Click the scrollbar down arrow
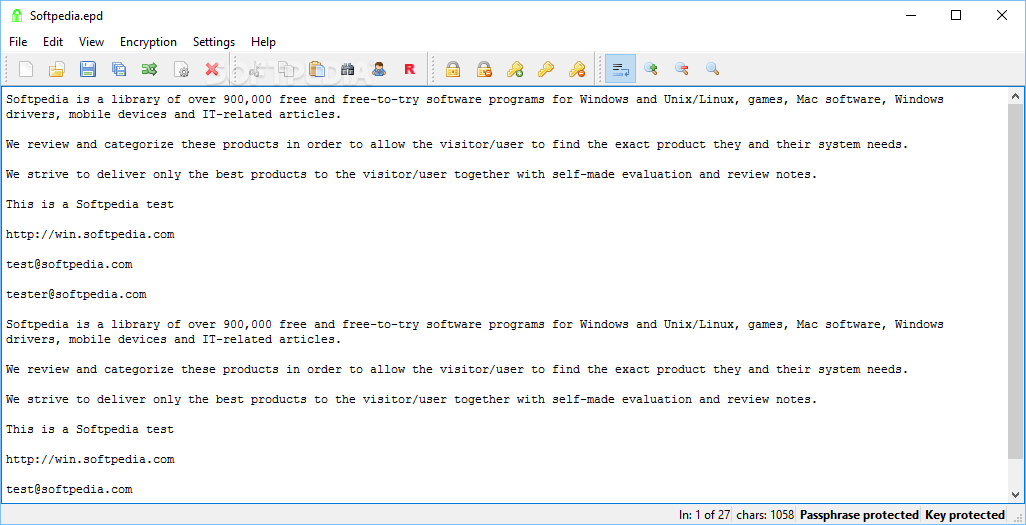Viewport: 1026px width, 525px height. (x=1016, y=494)
